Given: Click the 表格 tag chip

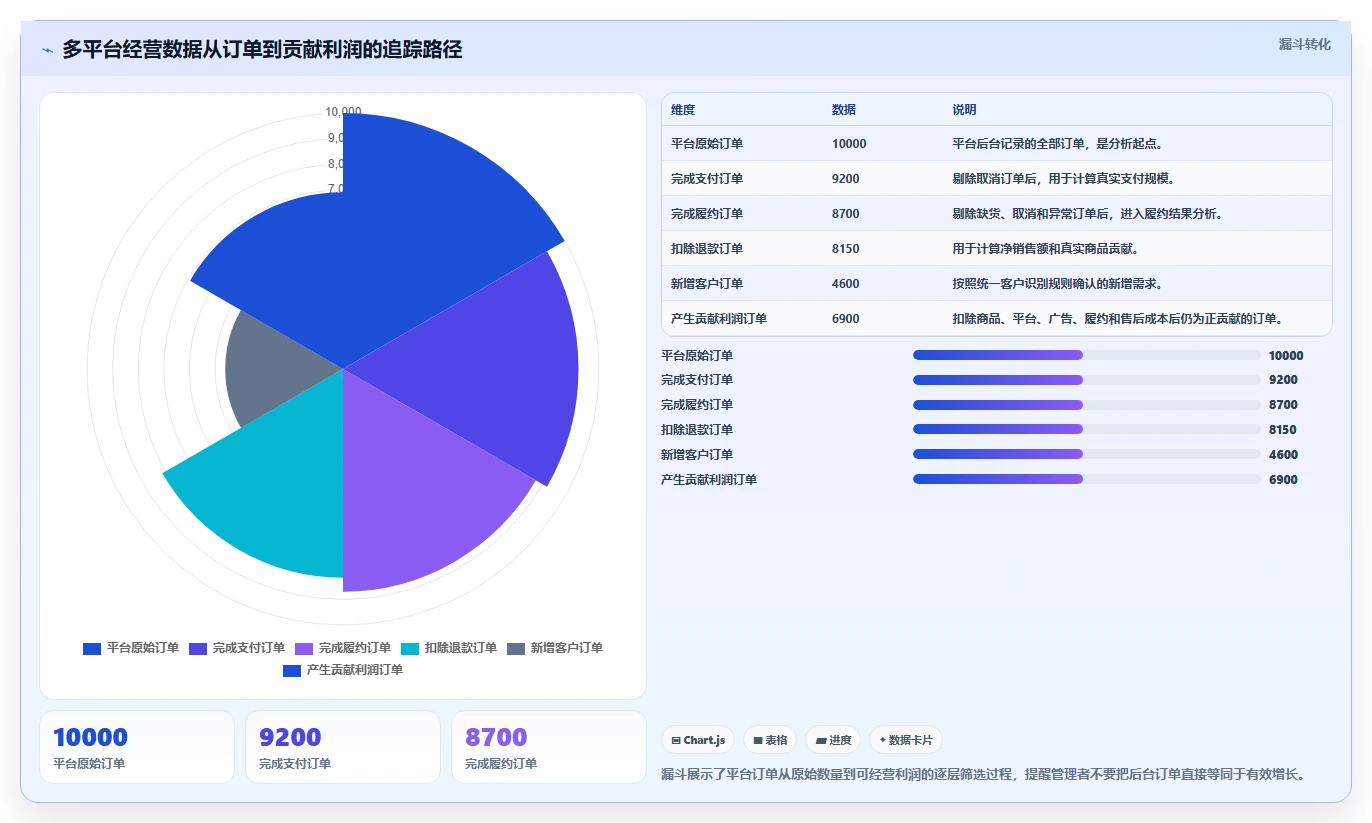Looking at the screenshot, I should (x=770, y=740).
